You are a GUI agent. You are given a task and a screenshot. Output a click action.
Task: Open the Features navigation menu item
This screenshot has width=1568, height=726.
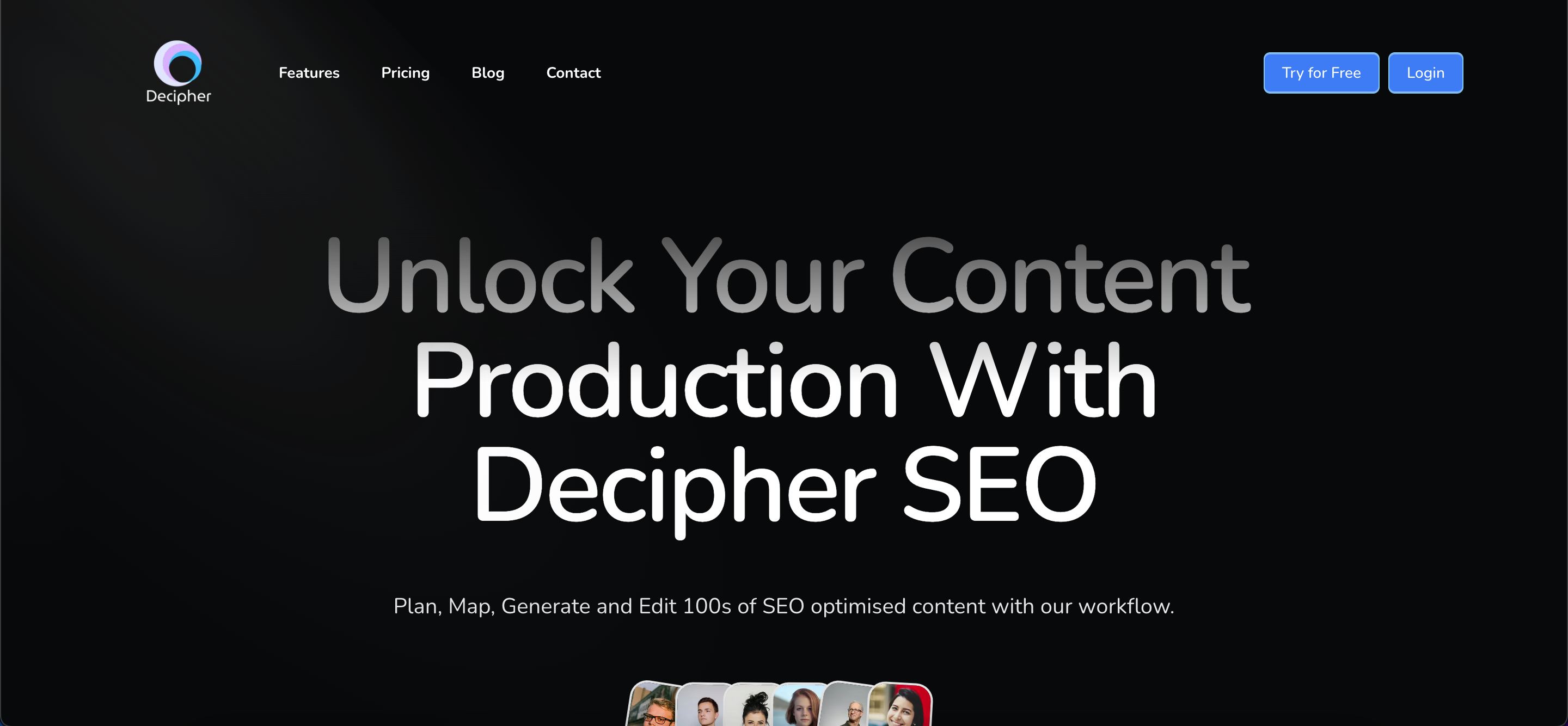point(309,73)
